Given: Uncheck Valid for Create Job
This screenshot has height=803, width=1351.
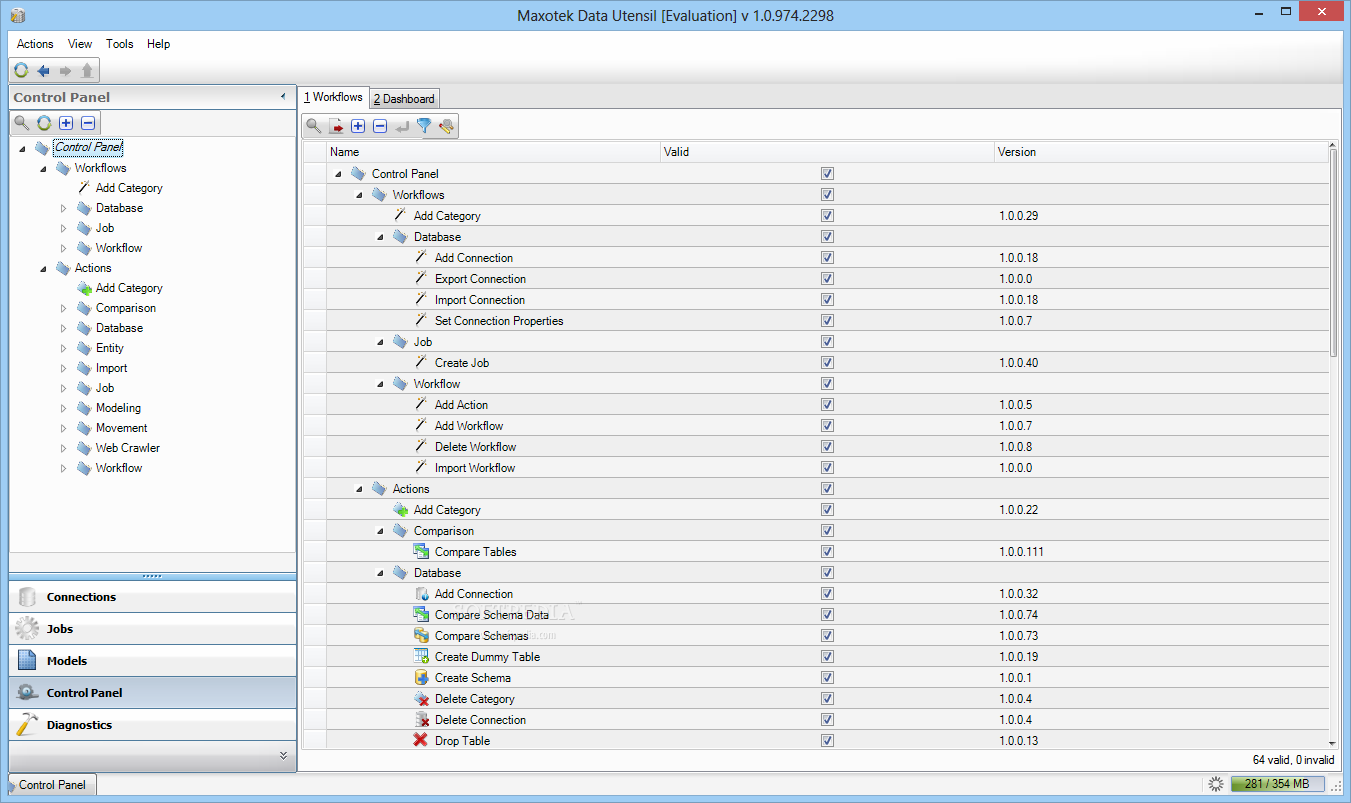Looking at the screenshot, I should pos(827,363).
